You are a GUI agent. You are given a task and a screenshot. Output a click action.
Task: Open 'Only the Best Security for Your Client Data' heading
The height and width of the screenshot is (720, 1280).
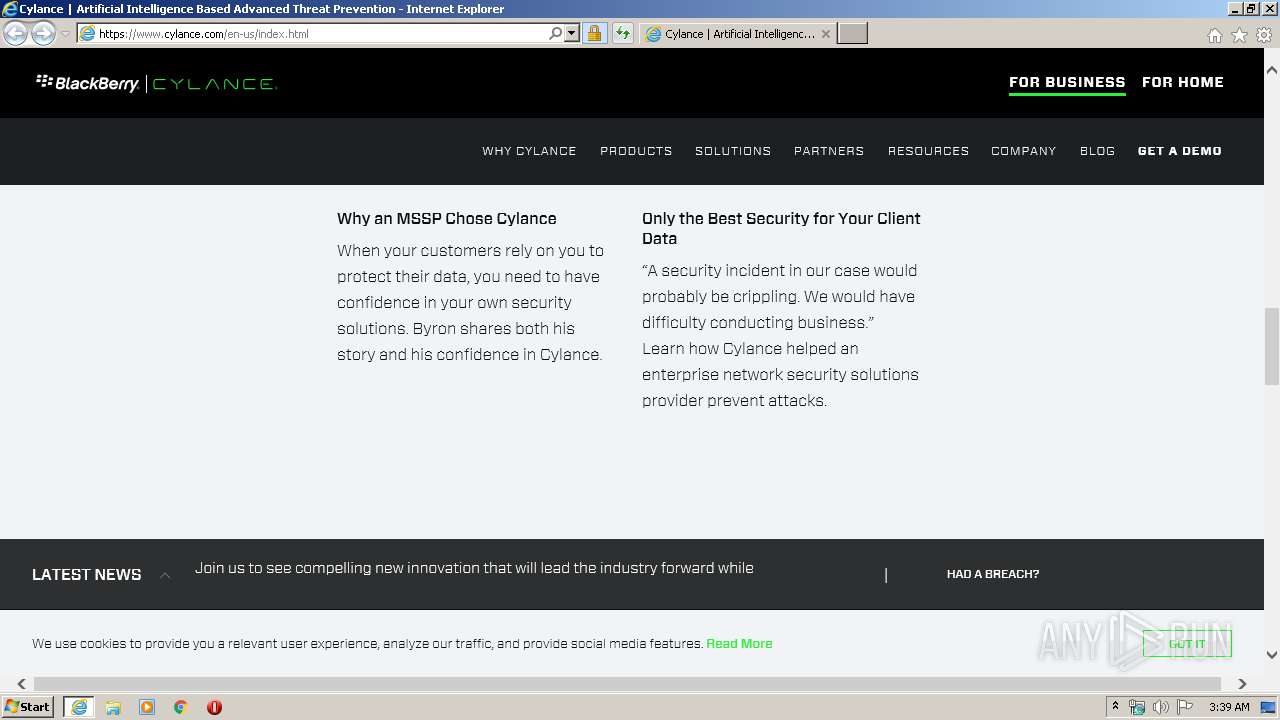[x=781, y=228]
